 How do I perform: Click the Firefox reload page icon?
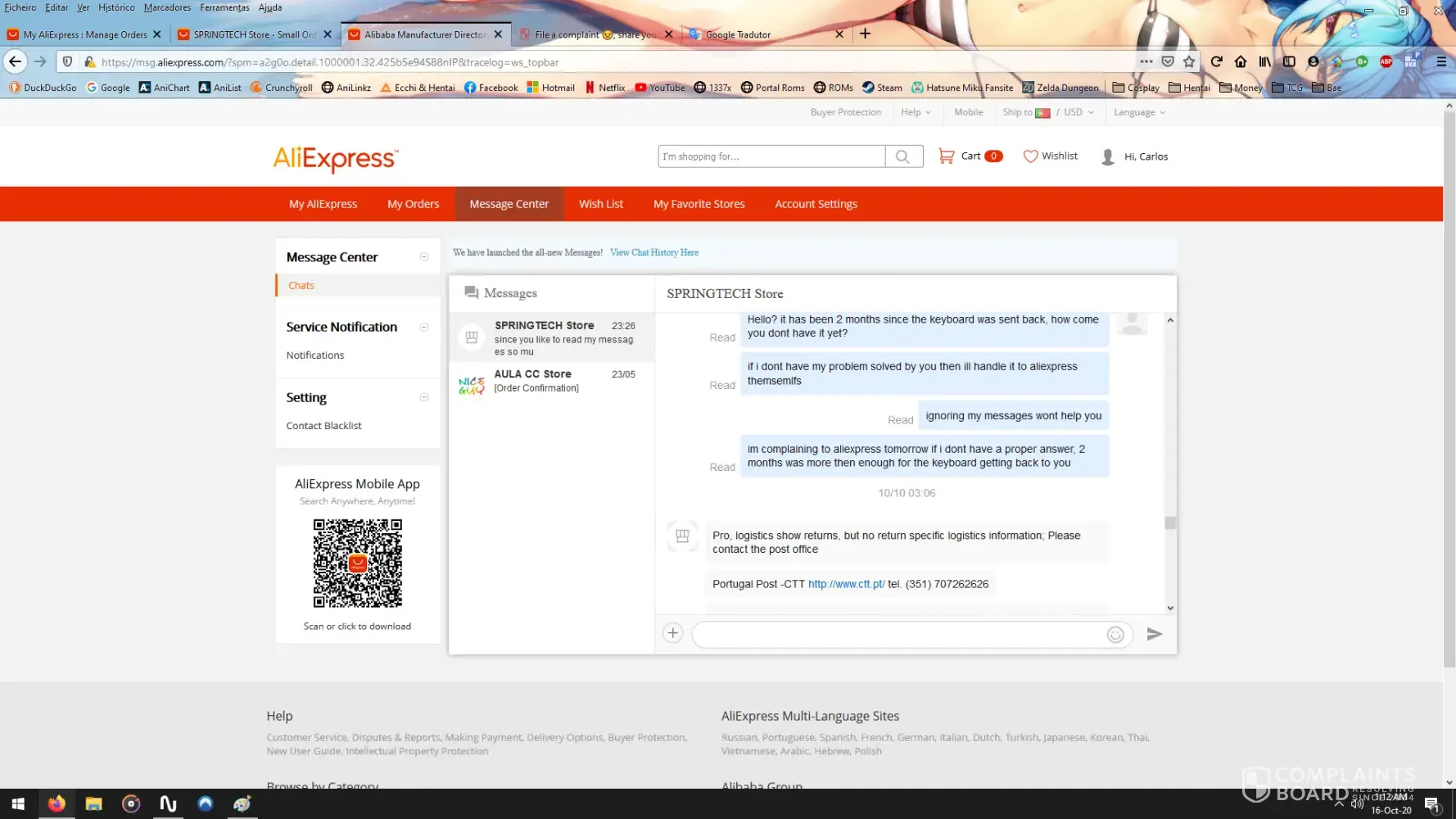1216,61
